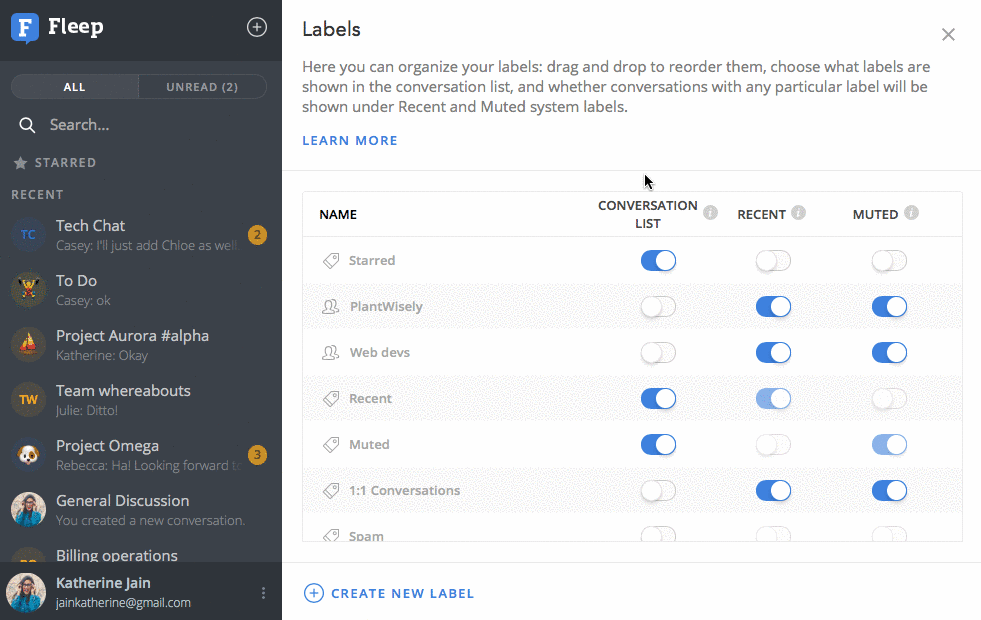The image size is (981, 620).
Task: Enable Recent column for Starred label
Action: (773, 260)
